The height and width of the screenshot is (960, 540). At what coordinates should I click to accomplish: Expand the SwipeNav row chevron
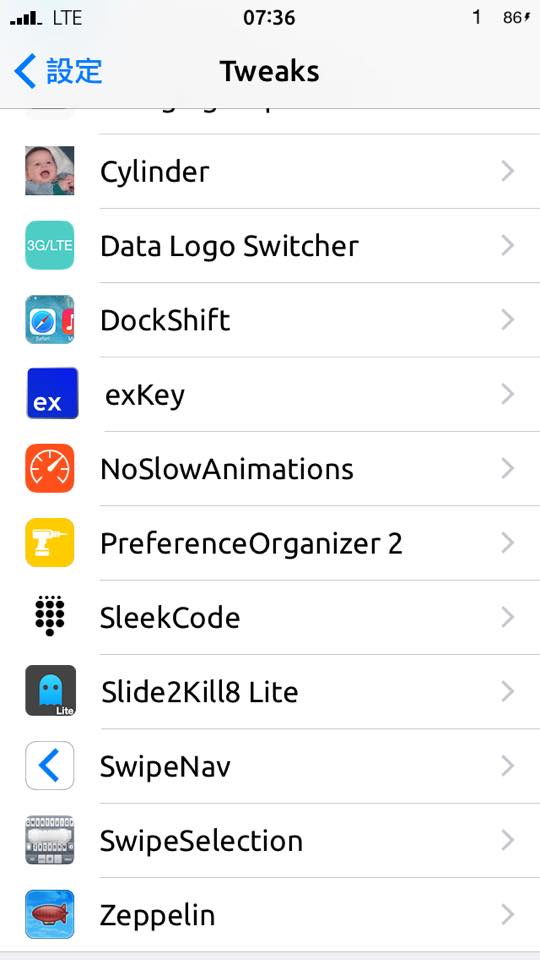click(x=507, y=766)
